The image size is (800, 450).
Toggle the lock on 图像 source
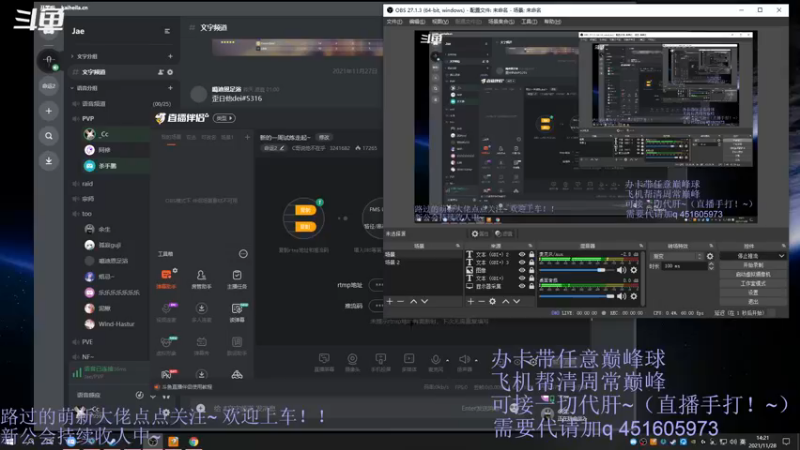tap(532, 270)
